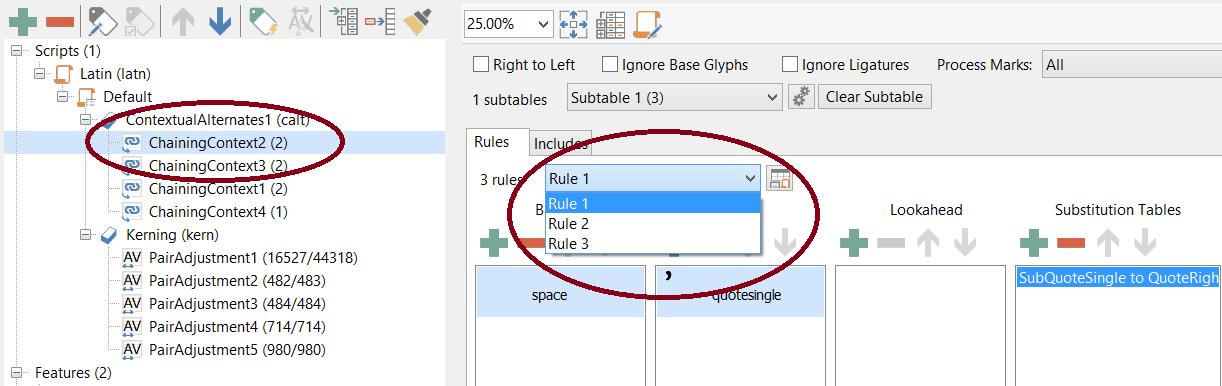Click the broom clean-up icon in toolbar
The height and width of the screenshot is (386, 1222).
coord(416,20)
